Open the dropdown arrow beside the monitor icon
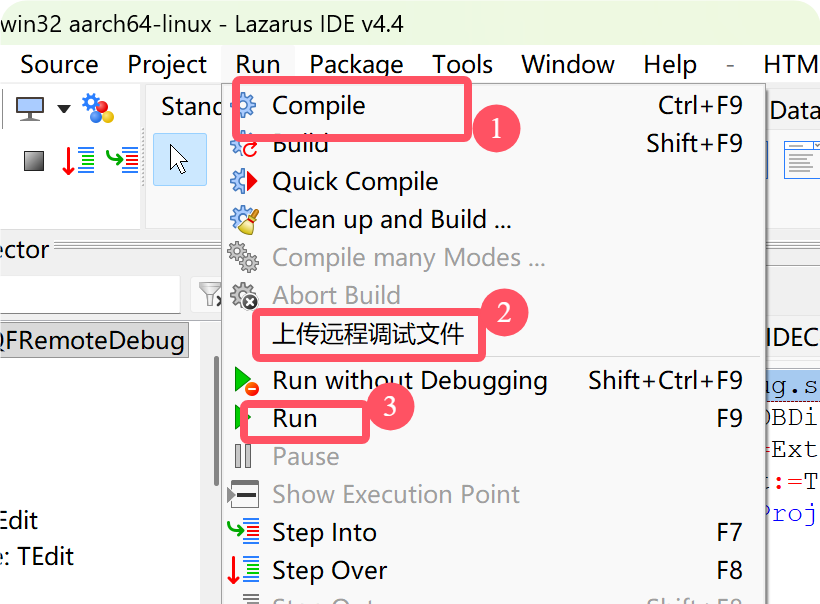 point(63,106)
